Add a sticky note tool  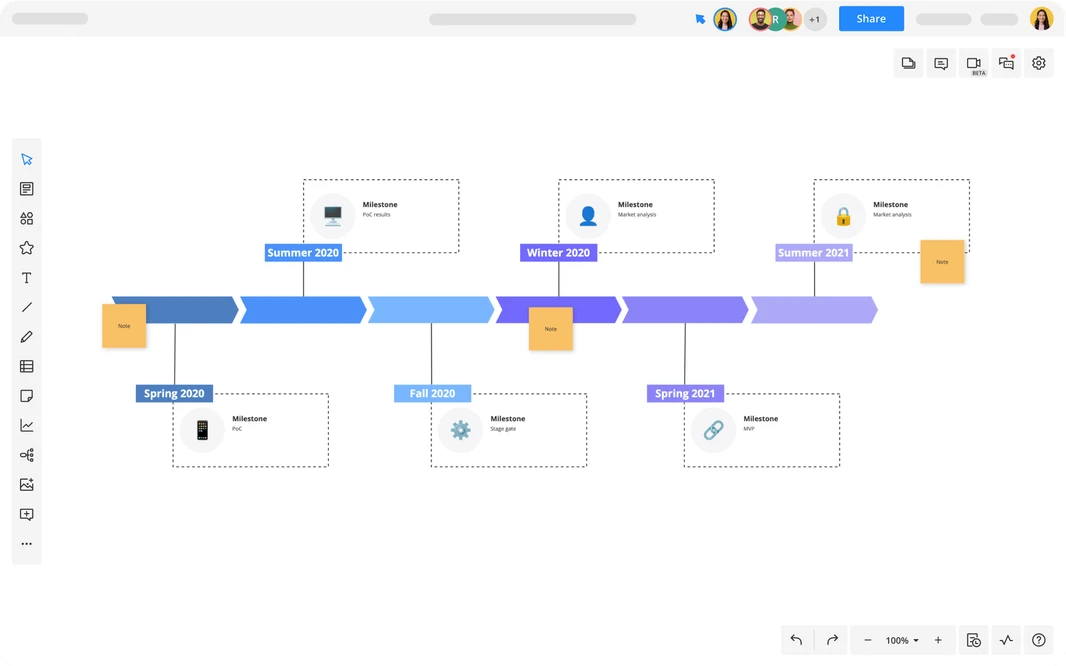[27, 396]
